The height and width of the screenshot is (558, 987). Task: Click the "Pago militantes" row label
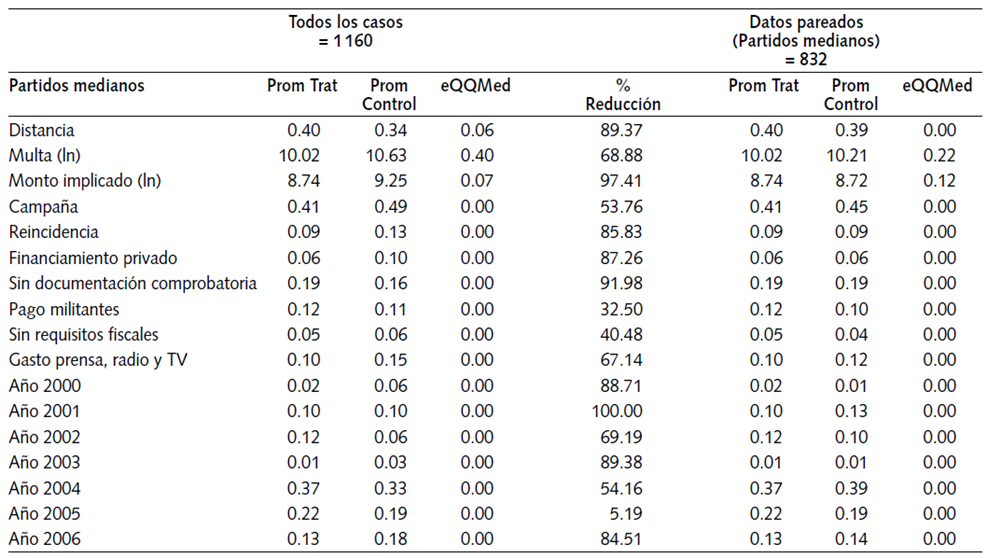(64, 309)
